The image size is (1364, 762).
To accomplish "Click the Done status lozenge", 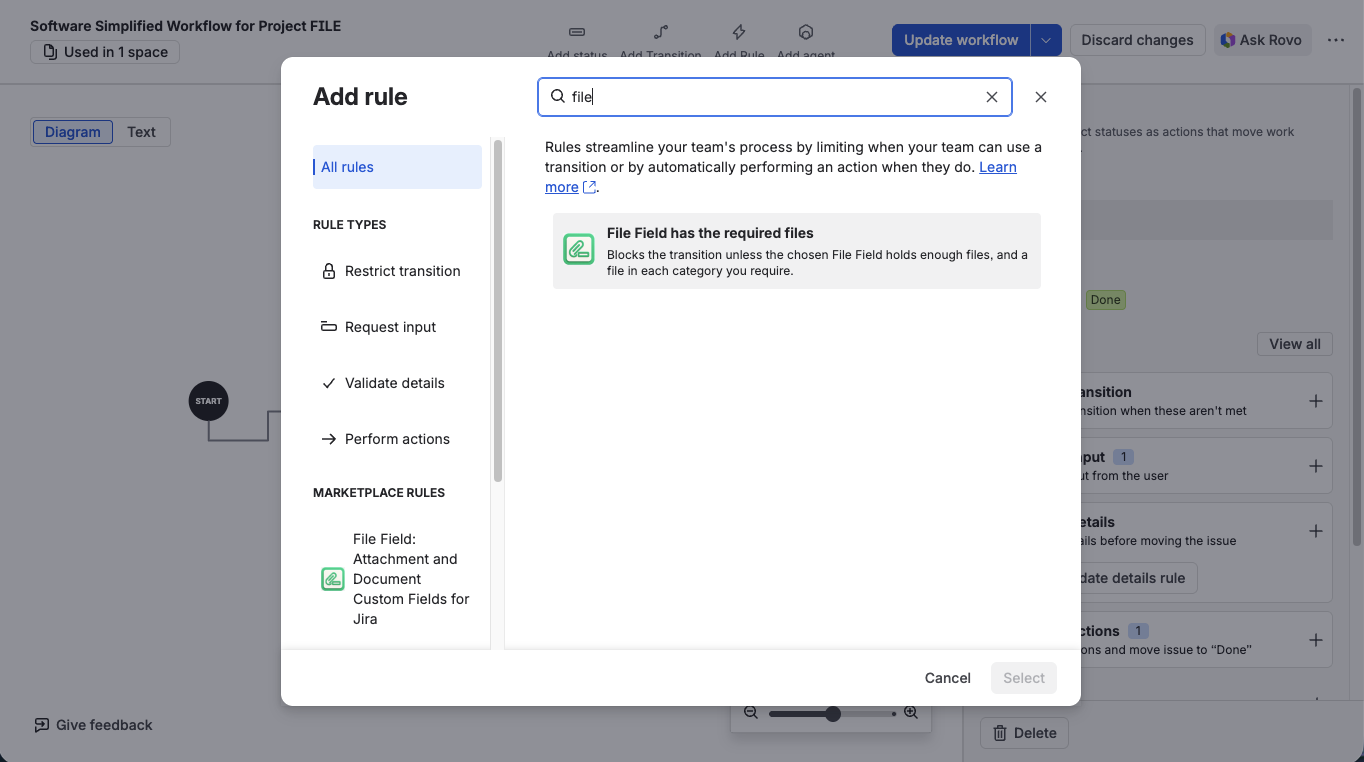I will click(1105, 300).
